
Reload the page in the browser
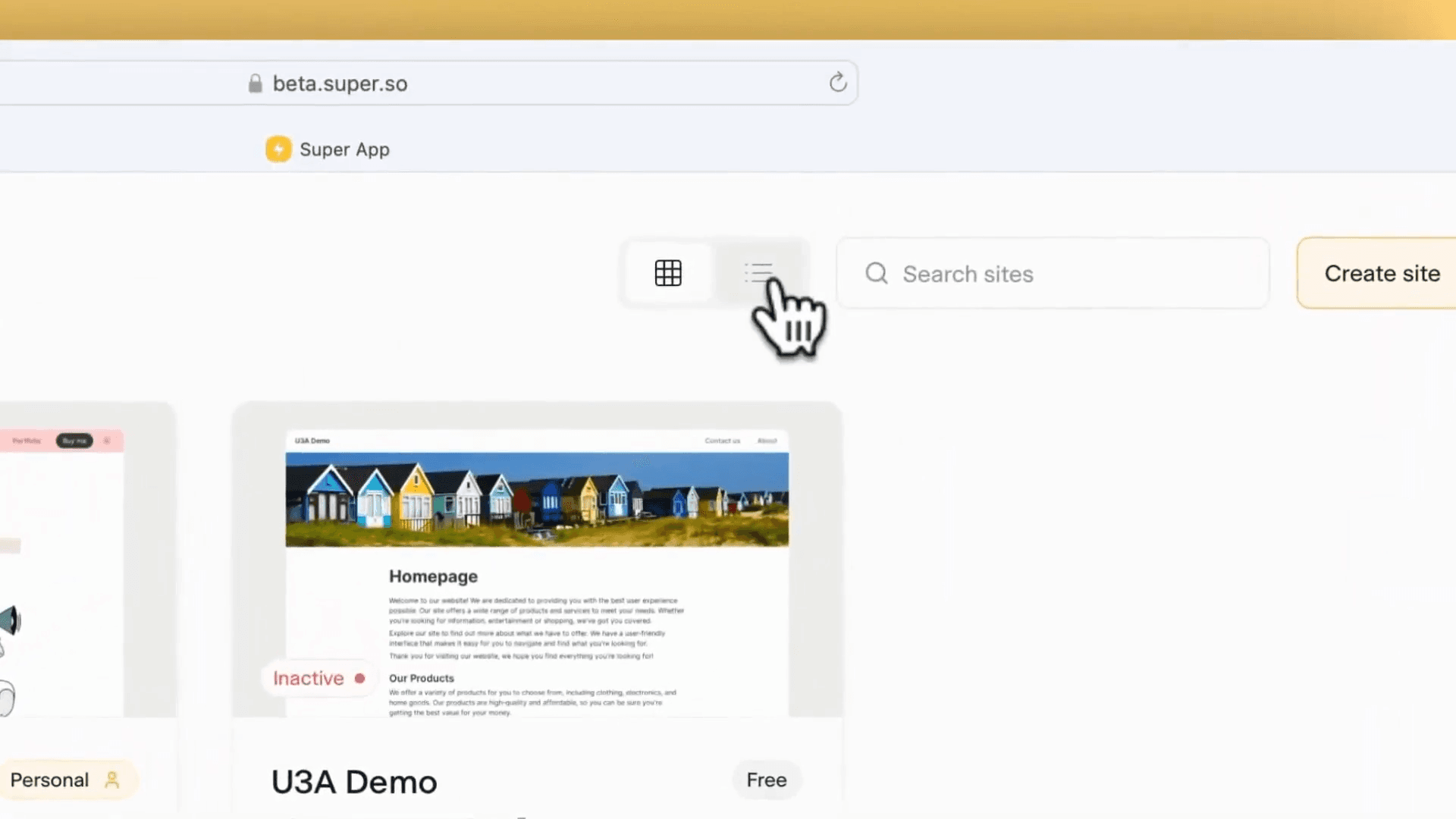(x=837, y=82)
